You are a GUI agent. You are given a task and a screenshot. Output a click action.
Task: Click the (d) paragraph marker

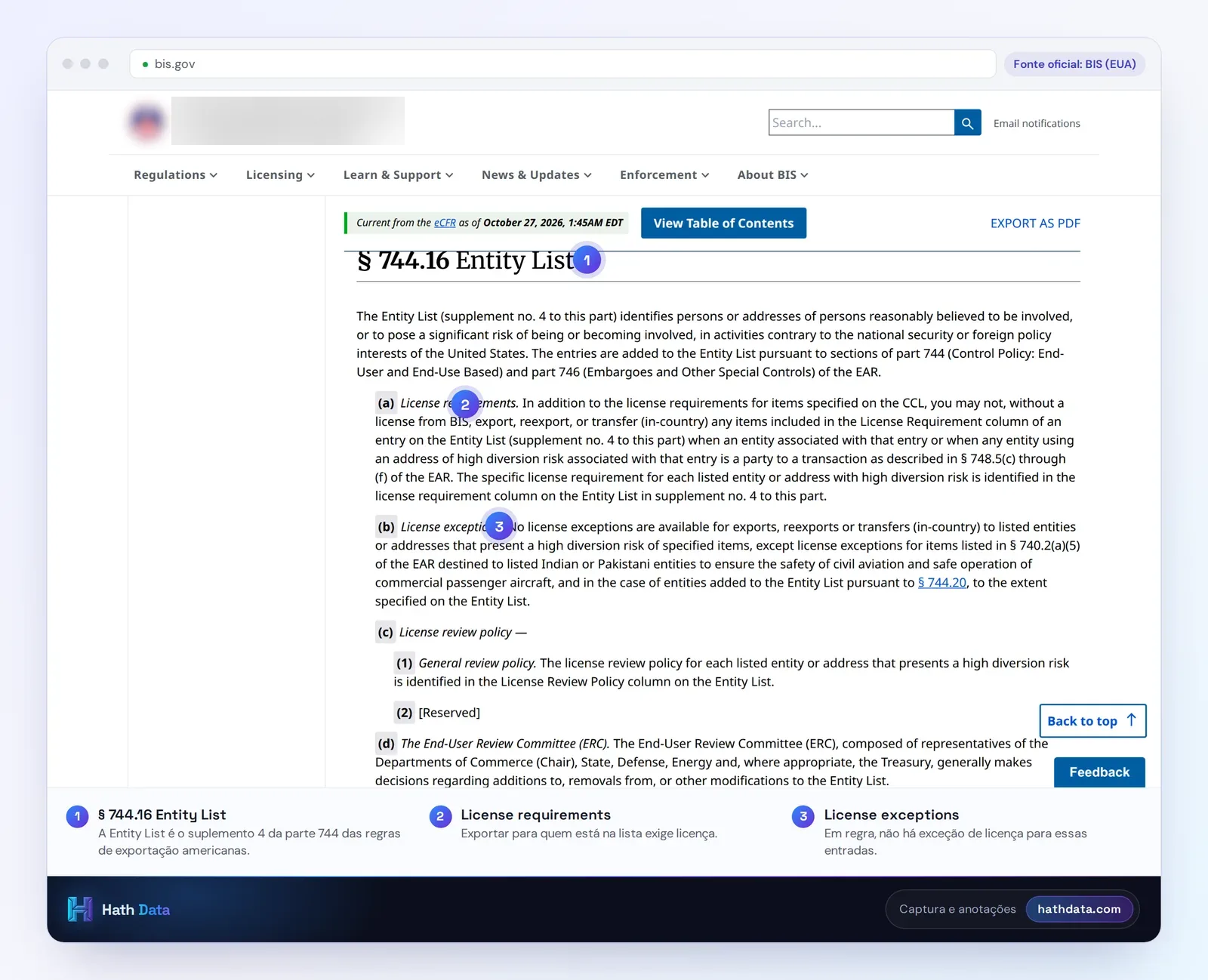[x=387, y=744]
